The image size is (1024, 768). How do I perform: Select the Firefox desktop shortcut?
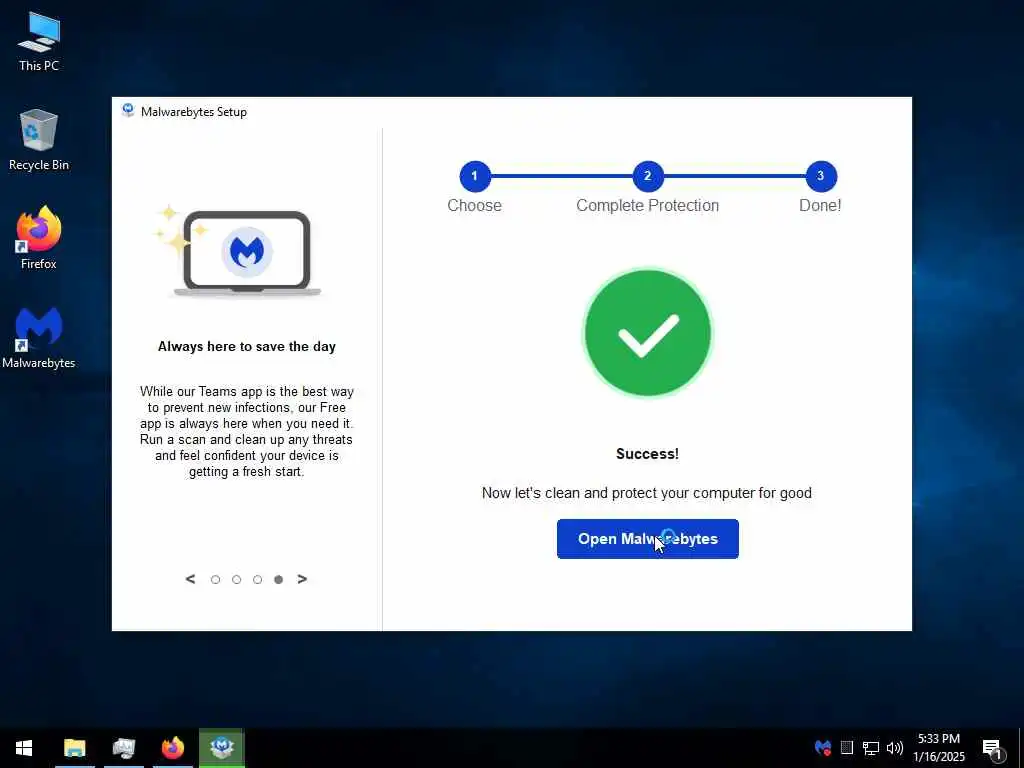click(39, 238)
